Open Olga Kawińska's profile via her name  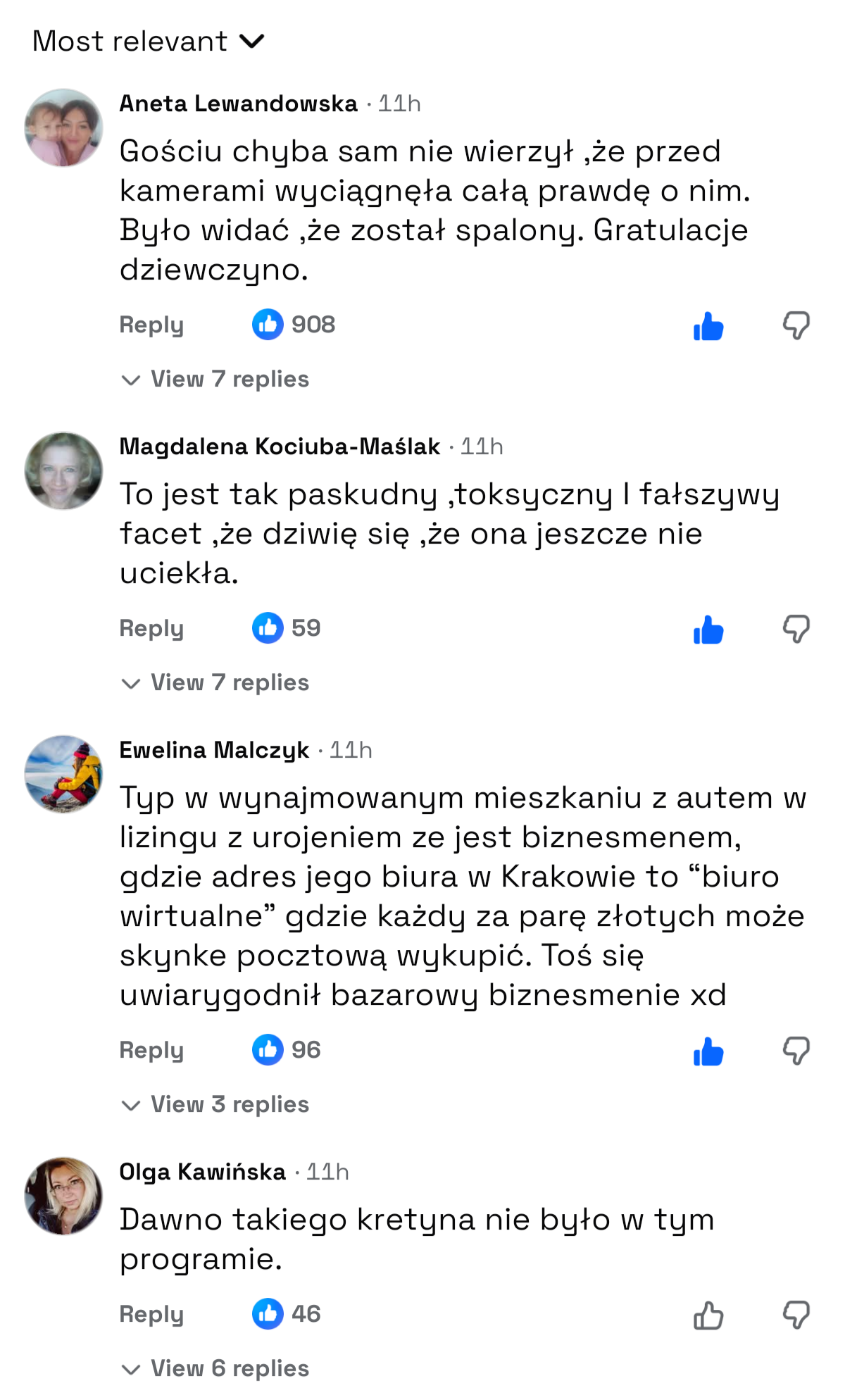[203, 1172]
